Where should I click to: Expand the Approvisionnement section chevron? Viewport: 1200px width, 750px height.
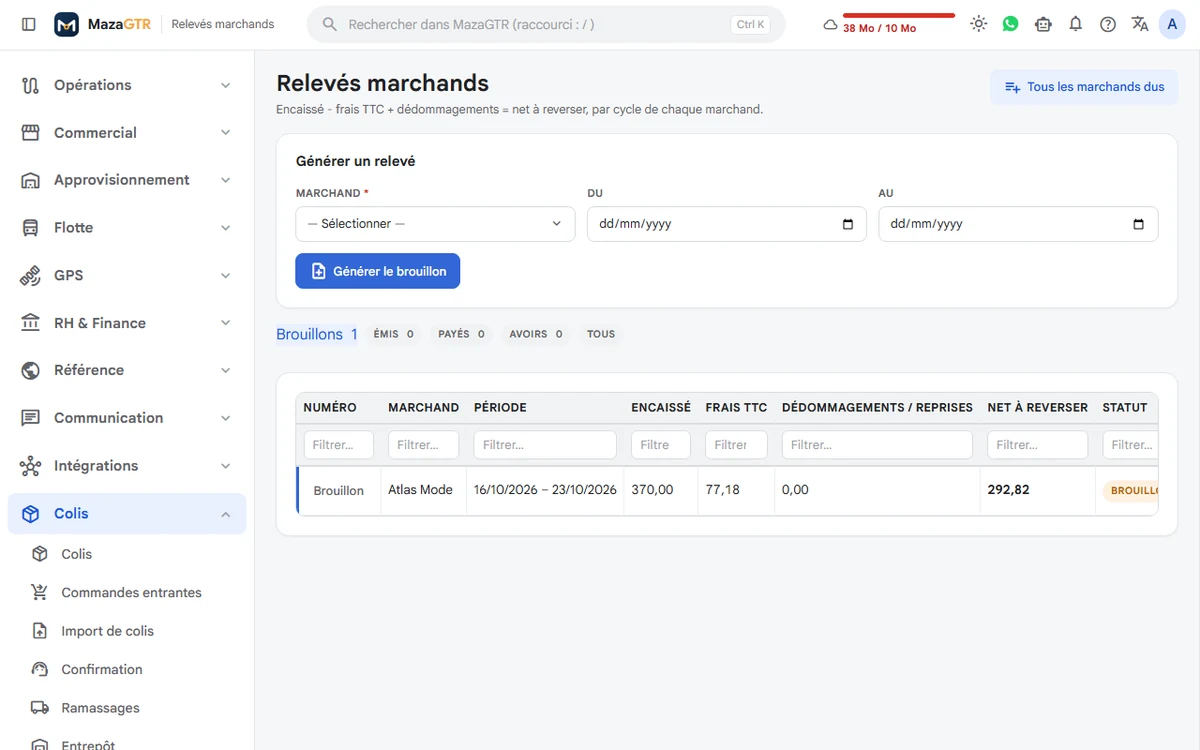click(225, 180)
